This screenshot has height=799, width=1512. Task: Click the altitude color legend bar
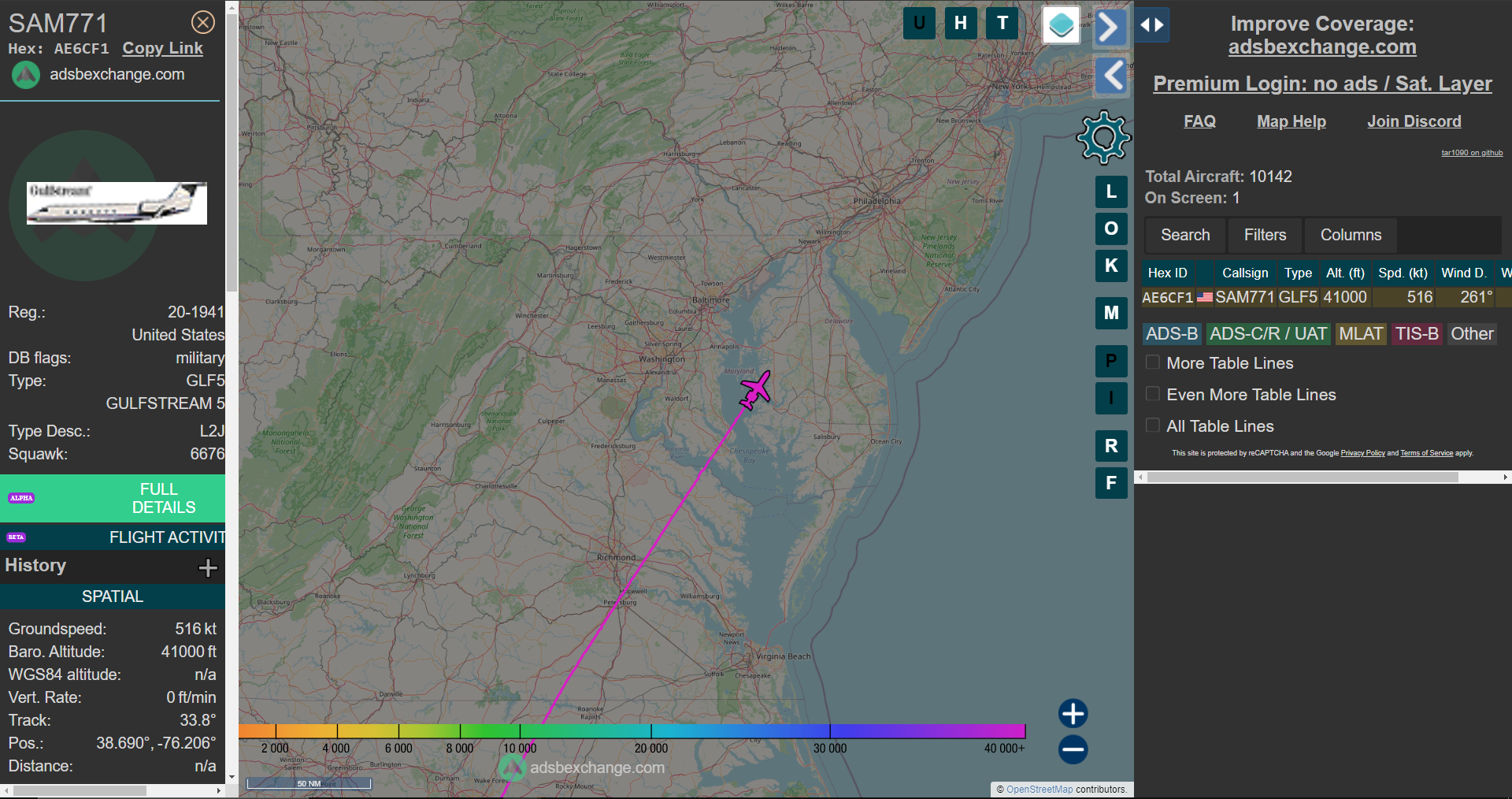632,731
